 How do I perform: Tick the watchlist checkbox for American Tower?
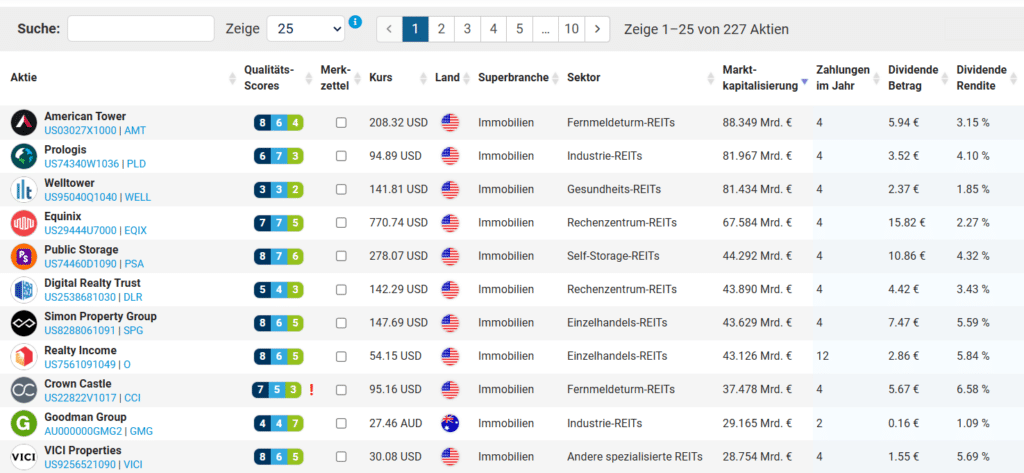341,123
